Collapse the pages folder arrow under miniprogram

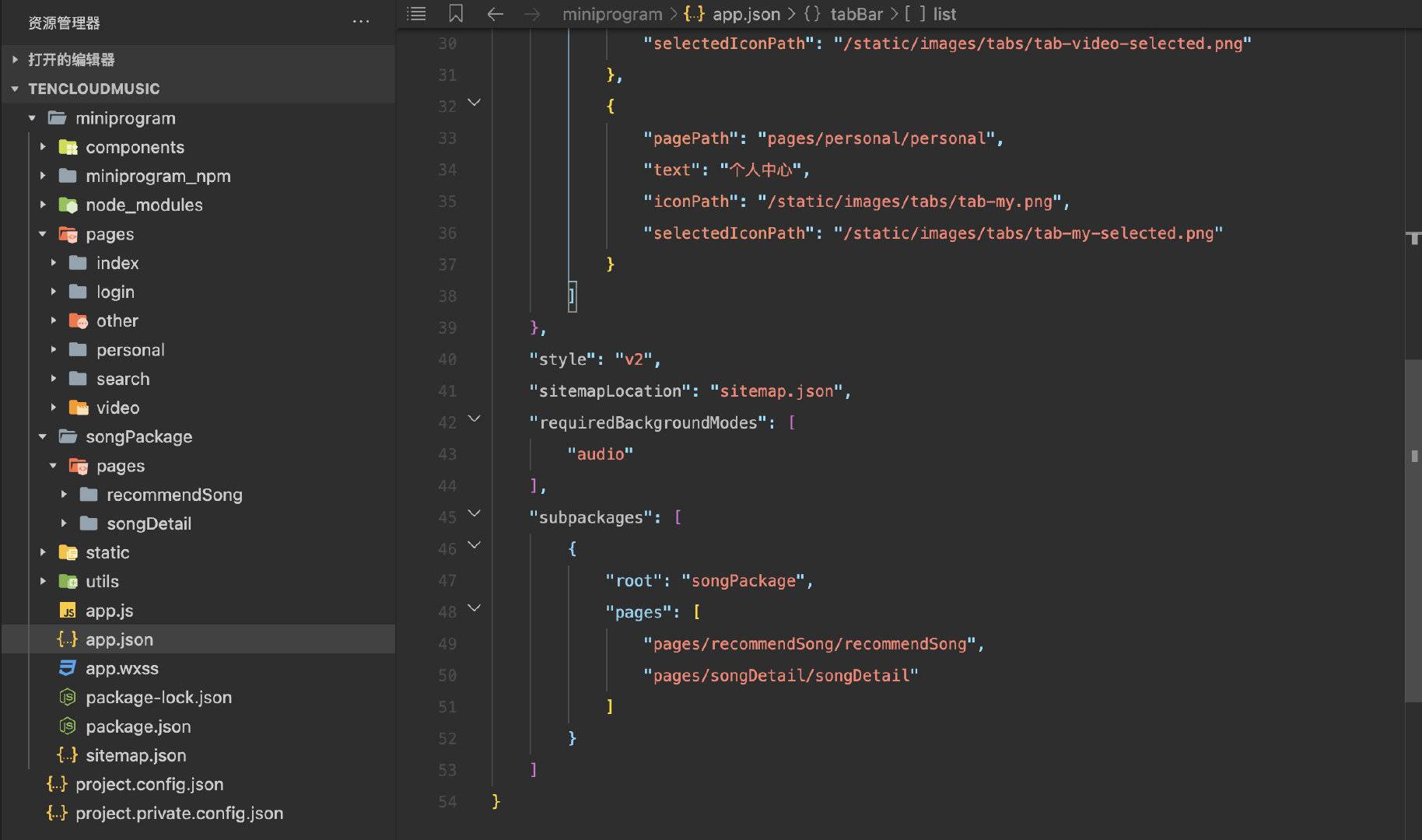43,234
